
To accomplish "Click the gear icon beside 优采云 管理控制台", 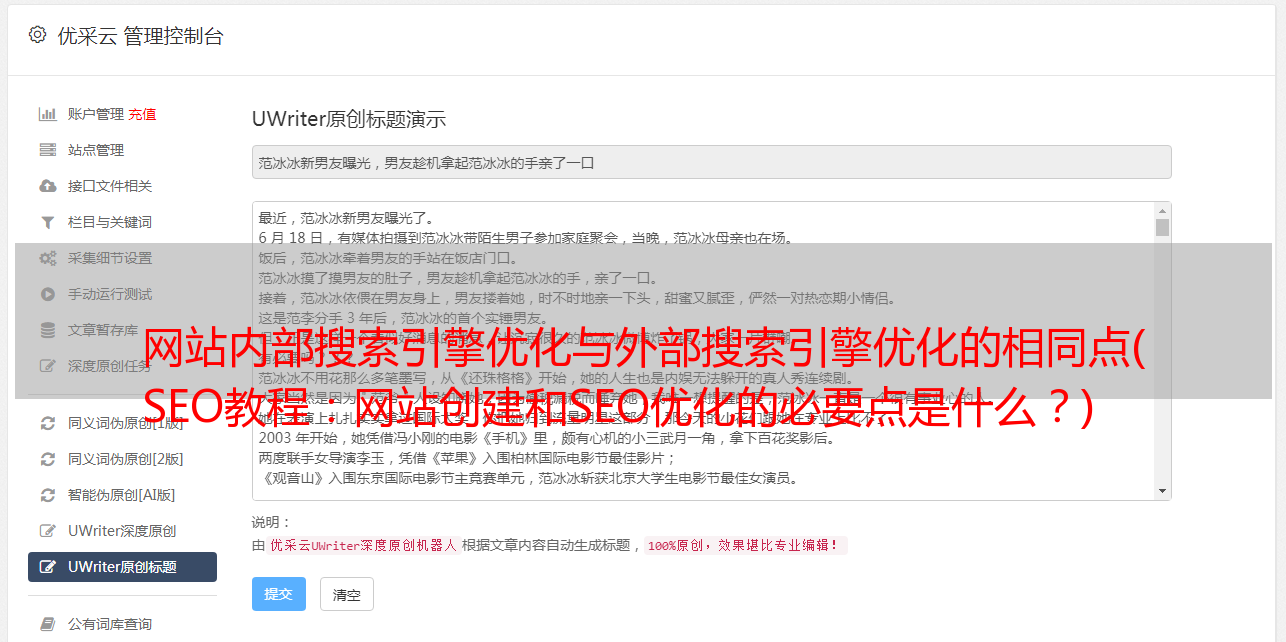I will click(x=37, y=35).
